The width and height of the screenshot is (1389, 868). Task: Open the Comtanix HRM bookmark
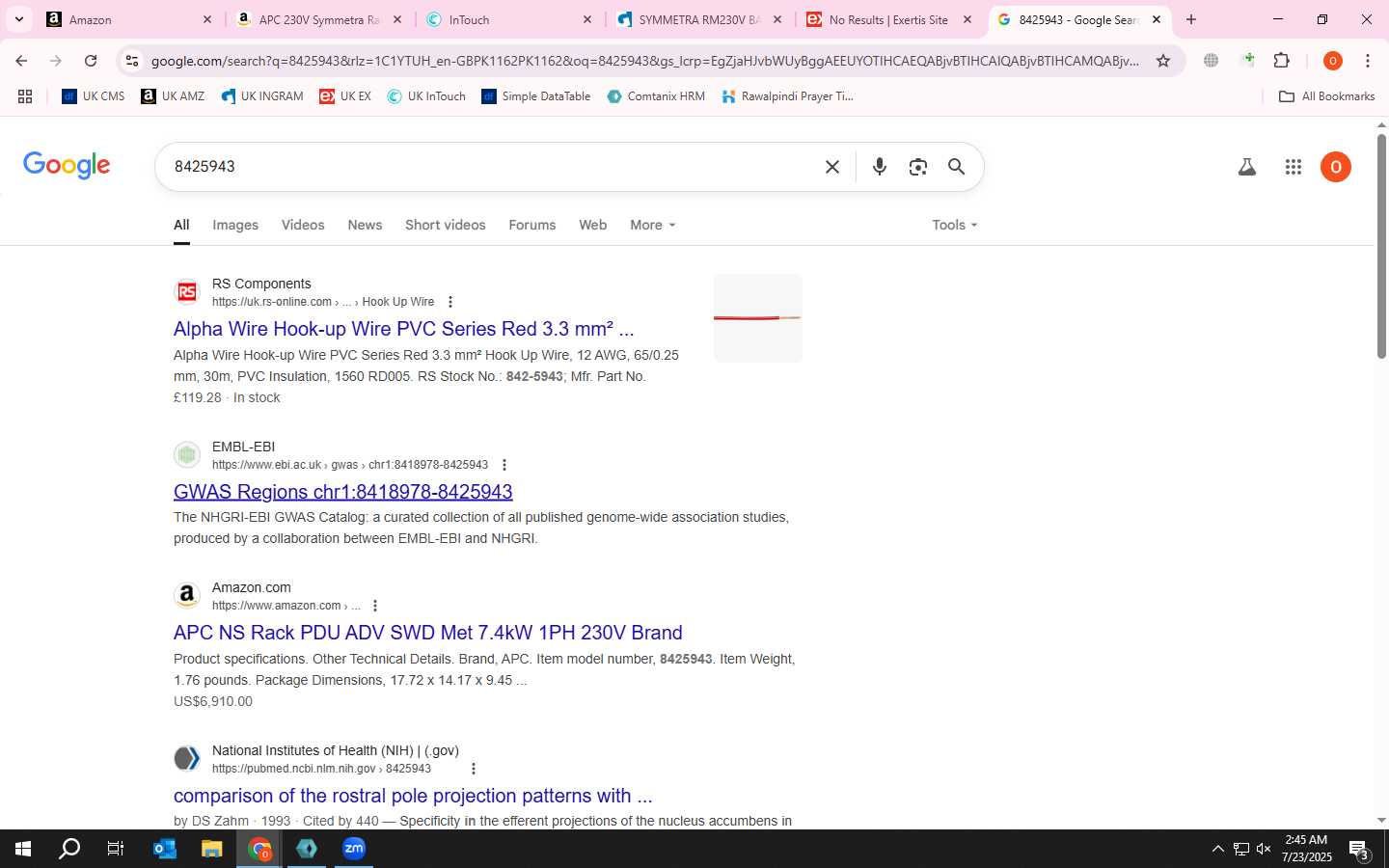pos(656,96)
